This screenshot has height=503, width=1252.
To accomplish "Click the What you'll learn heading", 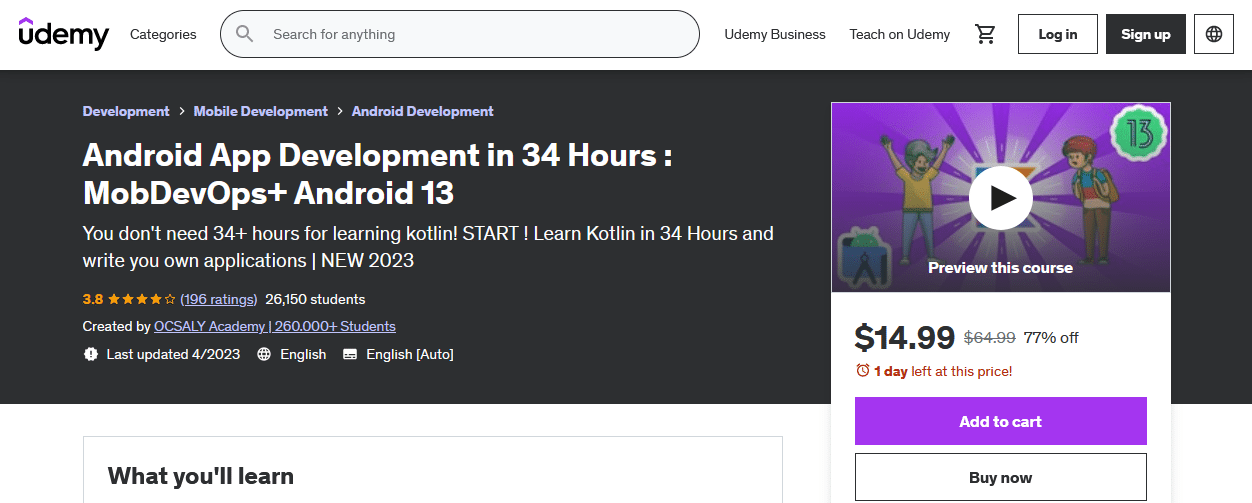I will (201, 476).
